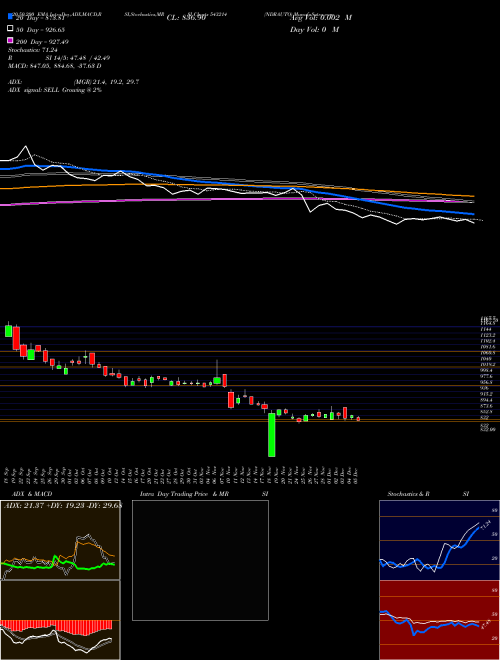This screenshot has width=500, height=660.
Task: Open the ADX line chart panel
Action: click(x=60, y=540)
